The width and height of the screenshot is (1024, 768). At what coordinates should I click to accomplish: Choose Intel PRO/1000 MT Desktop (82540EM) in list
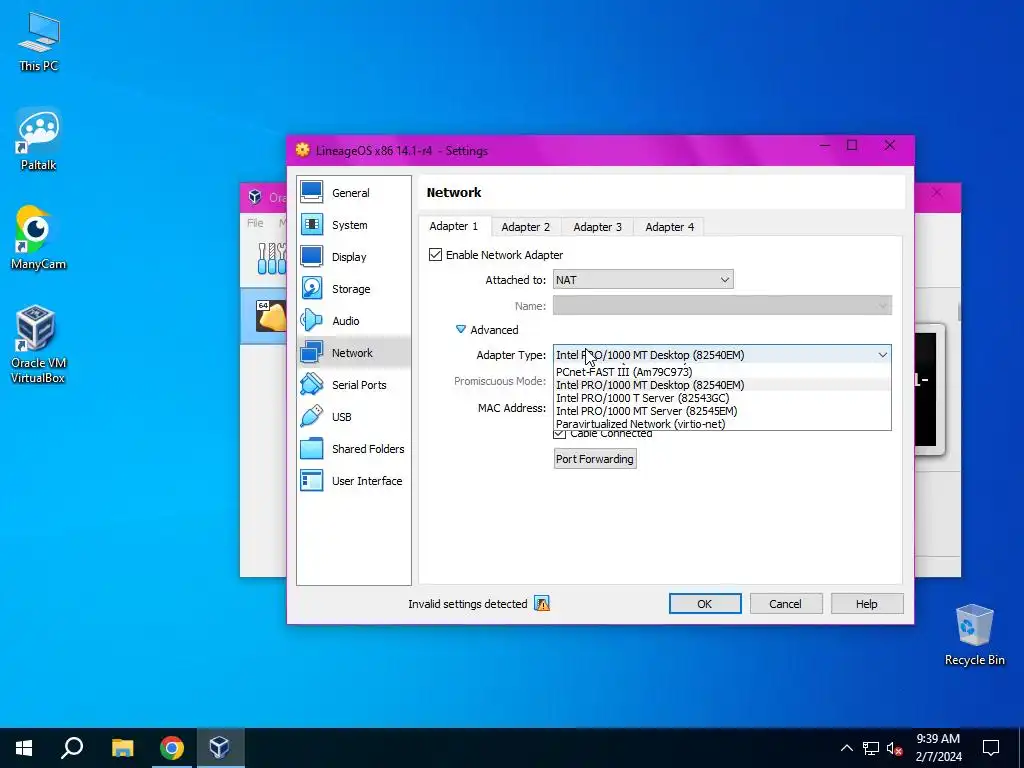point(722,385)
